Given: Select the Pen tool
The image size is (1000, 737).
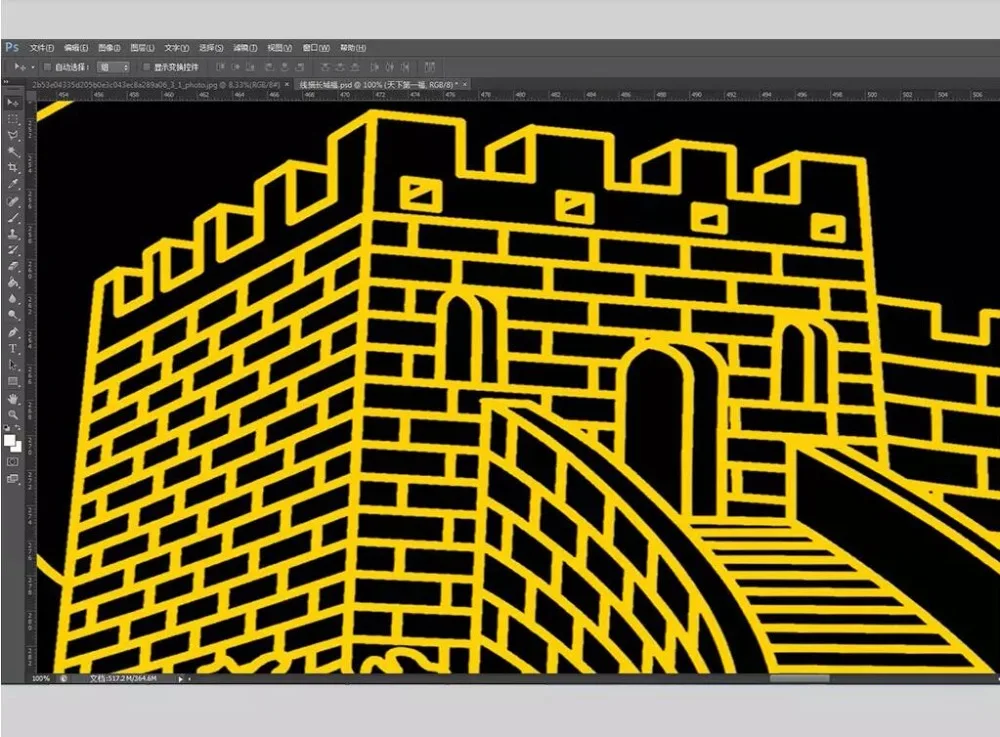Looking at the screenshot, I should click(13, 332).
